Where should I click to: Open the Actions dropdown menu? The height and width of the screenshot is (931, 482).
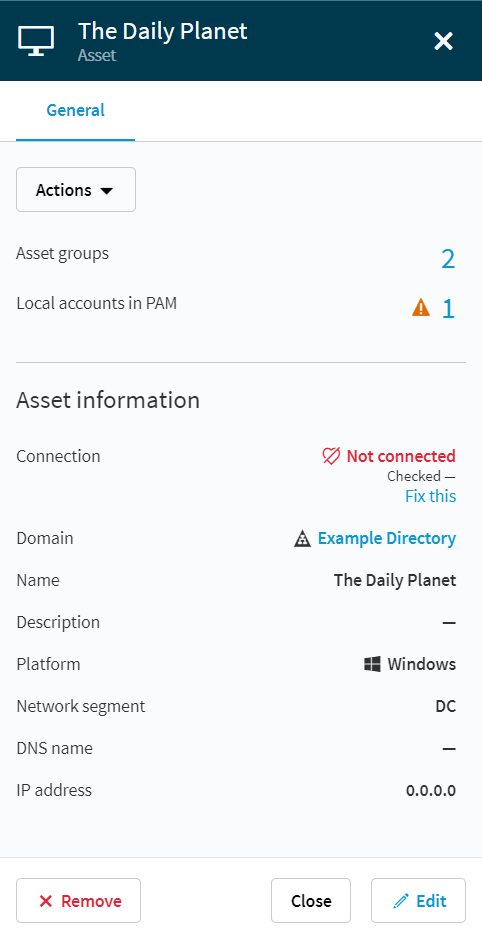76,190
